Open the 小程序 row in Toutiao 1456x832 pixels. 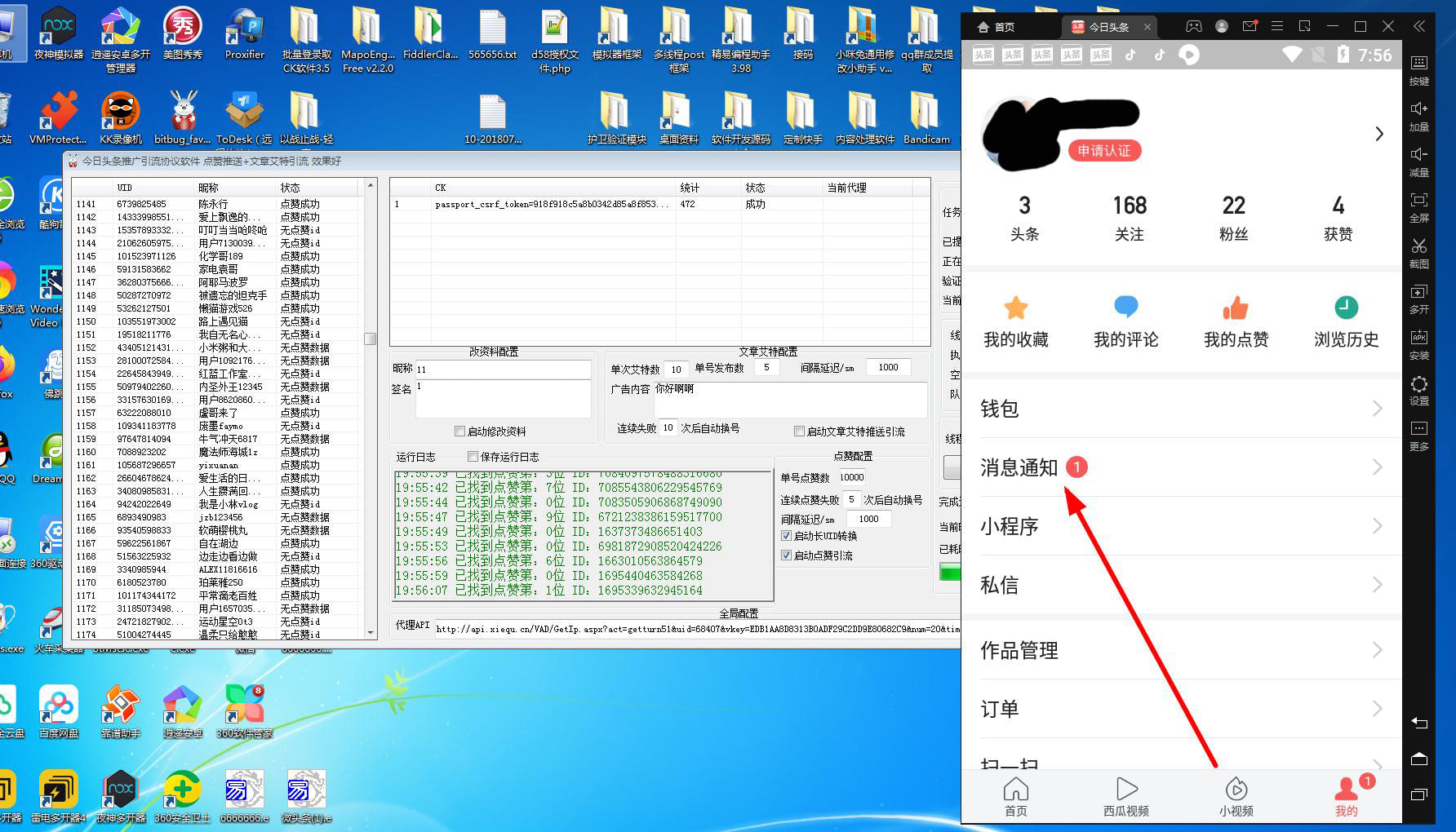click(x=1181, y=526)
